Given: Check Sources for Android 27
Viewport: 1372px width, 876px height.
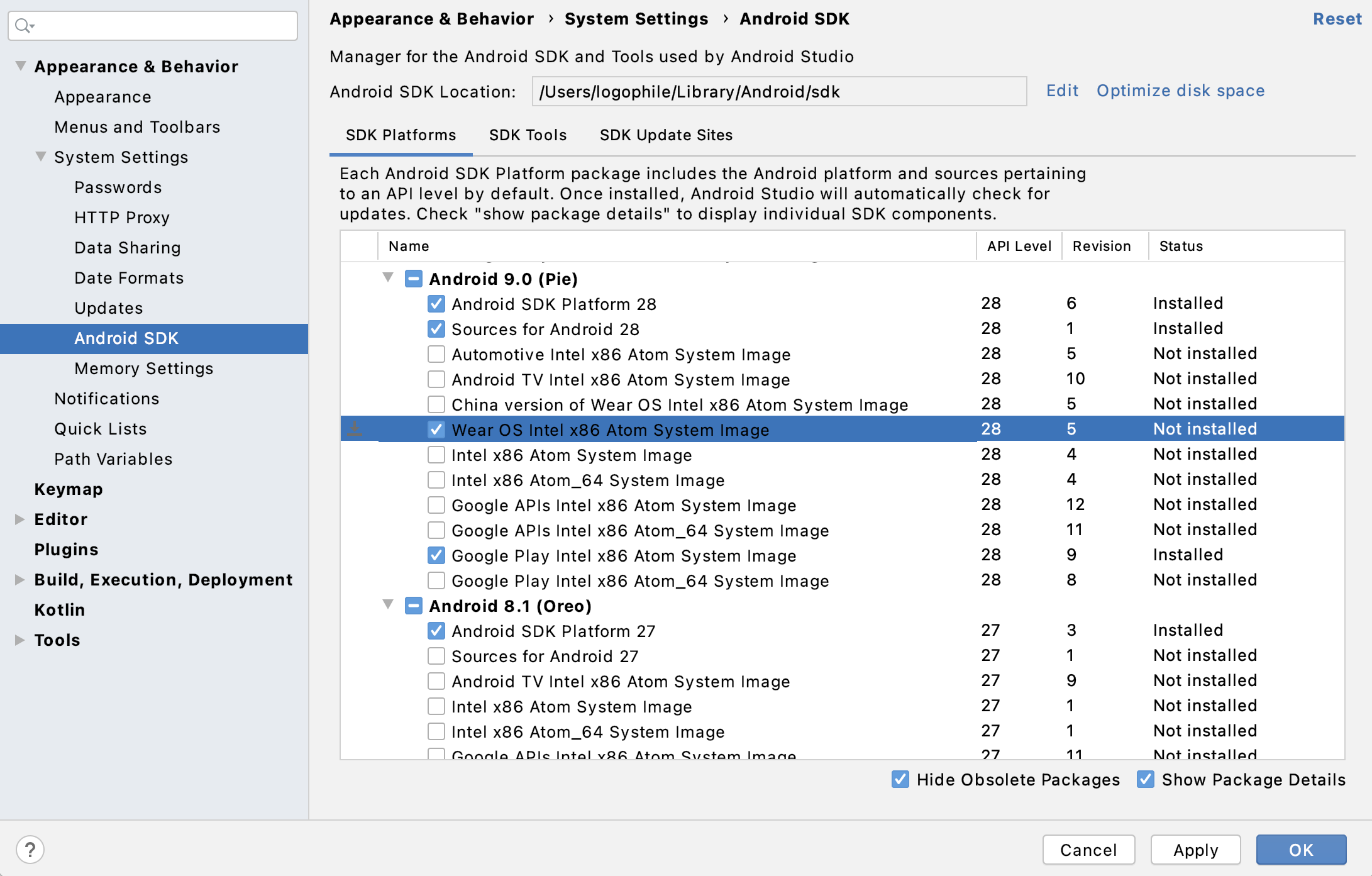Looking at the screenshot, I should coord(436,656).
